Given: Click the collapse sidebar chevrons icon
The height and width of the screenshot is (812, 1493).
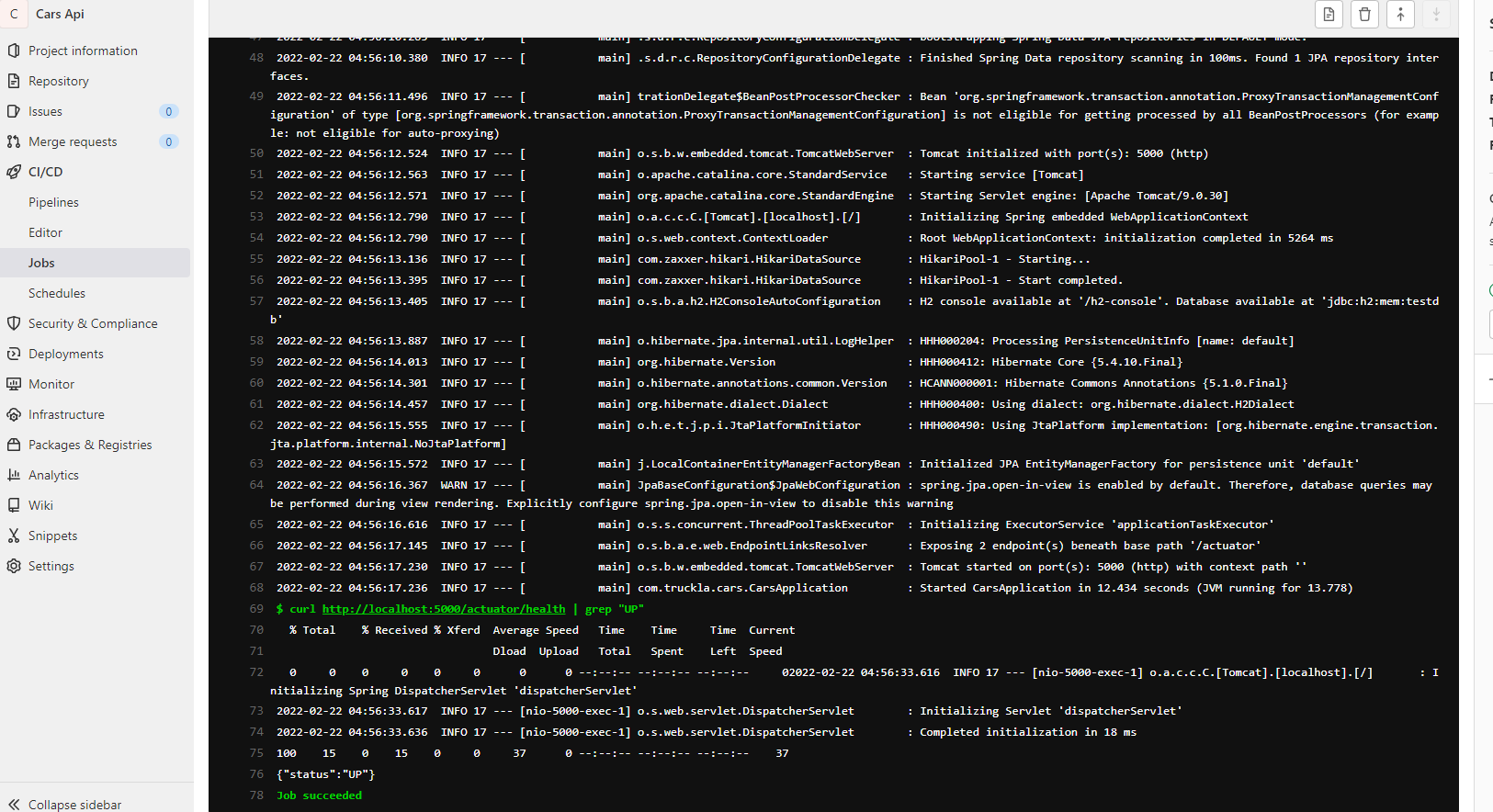Looking at the screenshot, I should 14,805.
